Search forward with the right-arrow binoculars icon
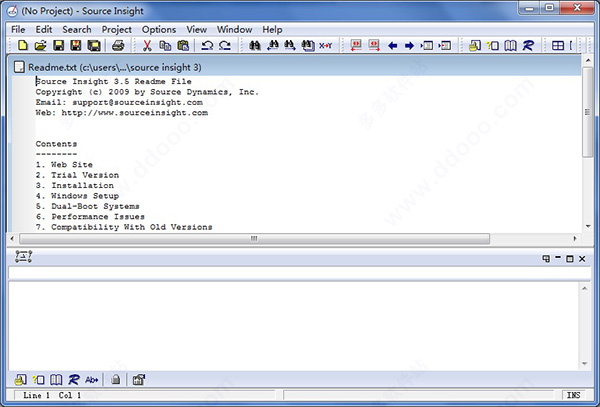The height and width of the screenshot is (407, 600). [x=290, y=46]
